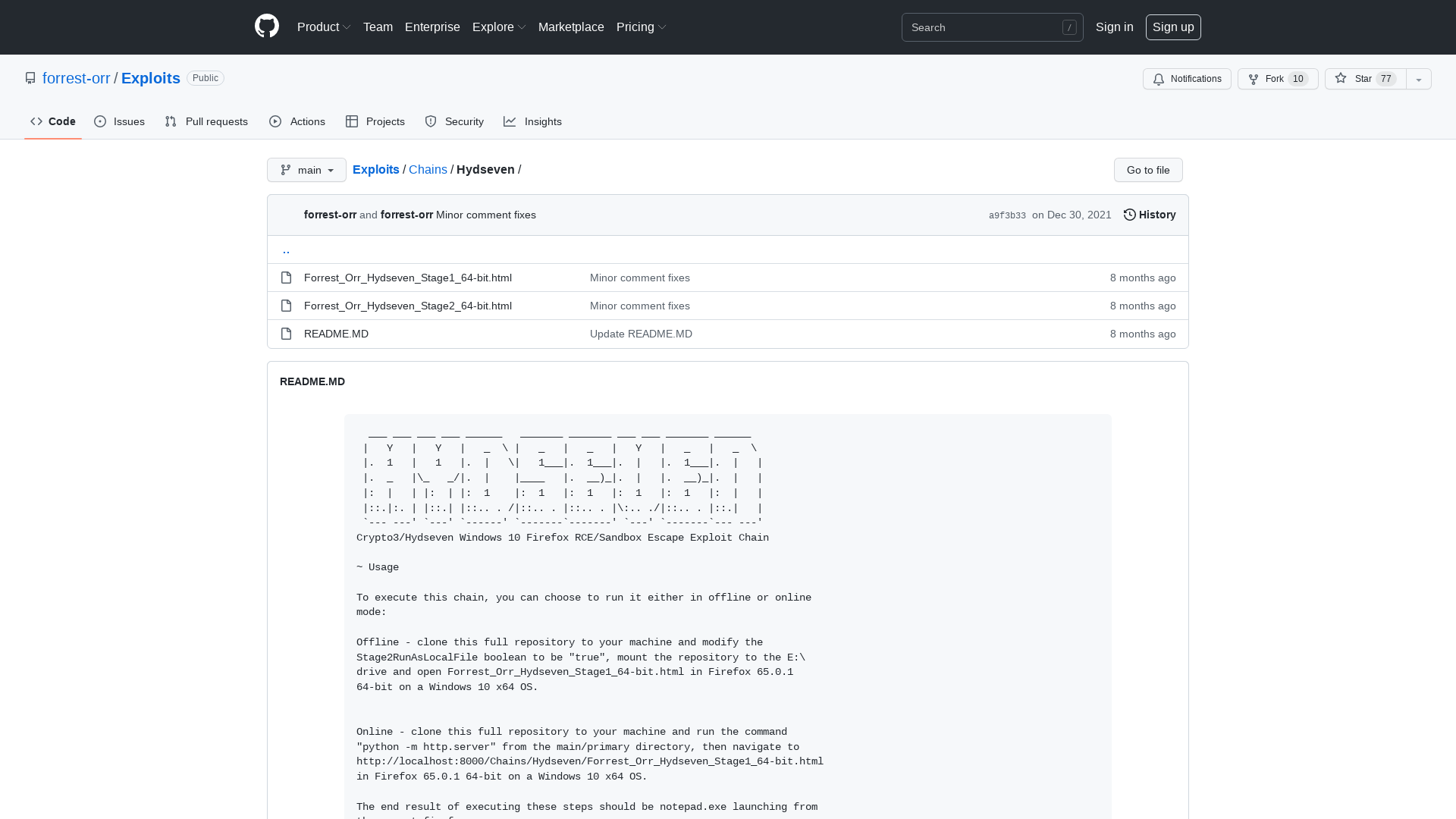Open the History link
The width and height of the screenshot is (1456, 819).
point(1150,215)
